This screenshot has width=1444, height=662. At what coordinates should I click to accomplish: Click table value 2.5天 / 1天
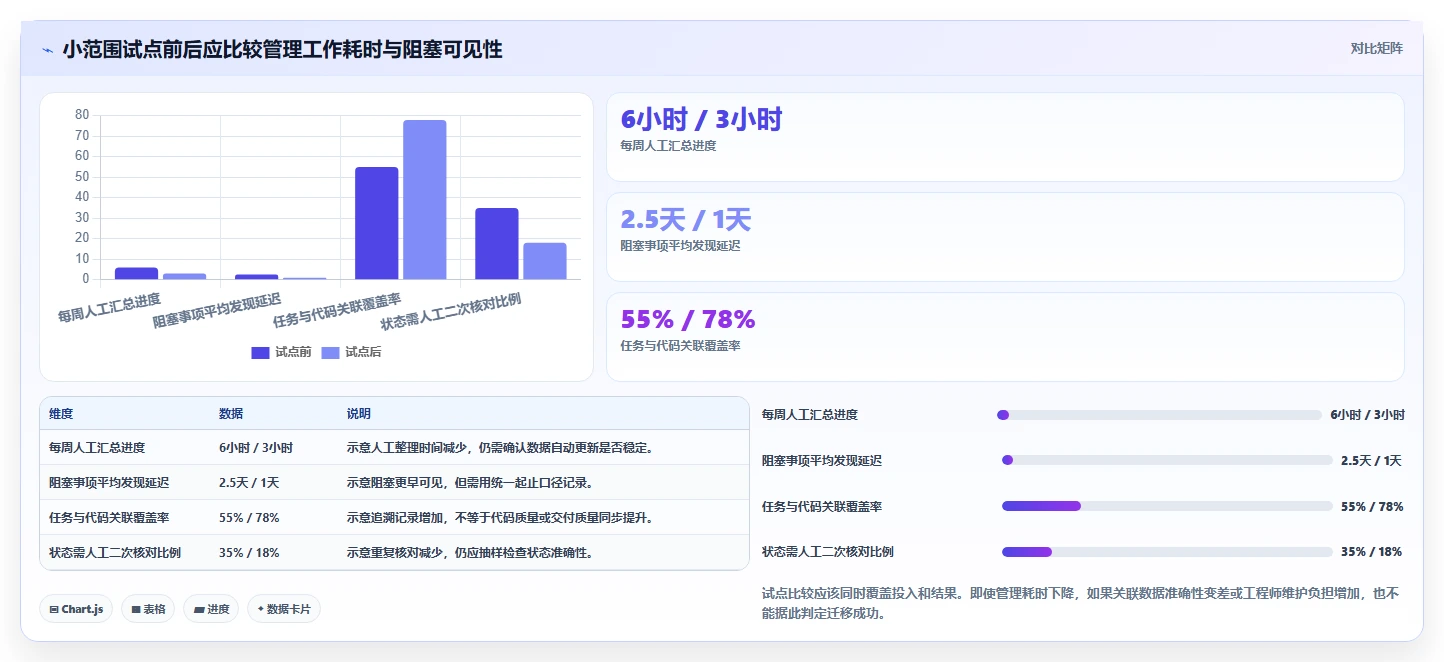(x=249, y=482)
